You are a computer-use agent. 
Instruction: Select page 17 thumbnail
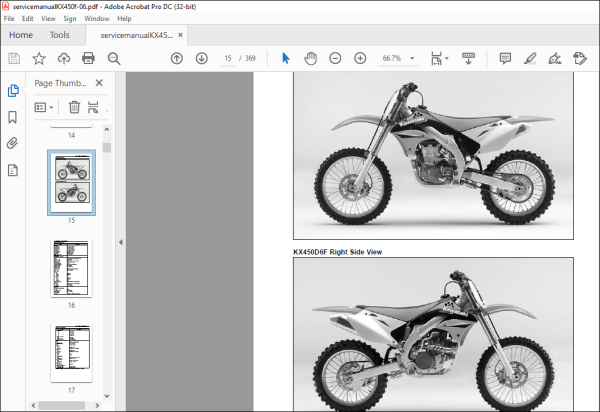point(72,353)
